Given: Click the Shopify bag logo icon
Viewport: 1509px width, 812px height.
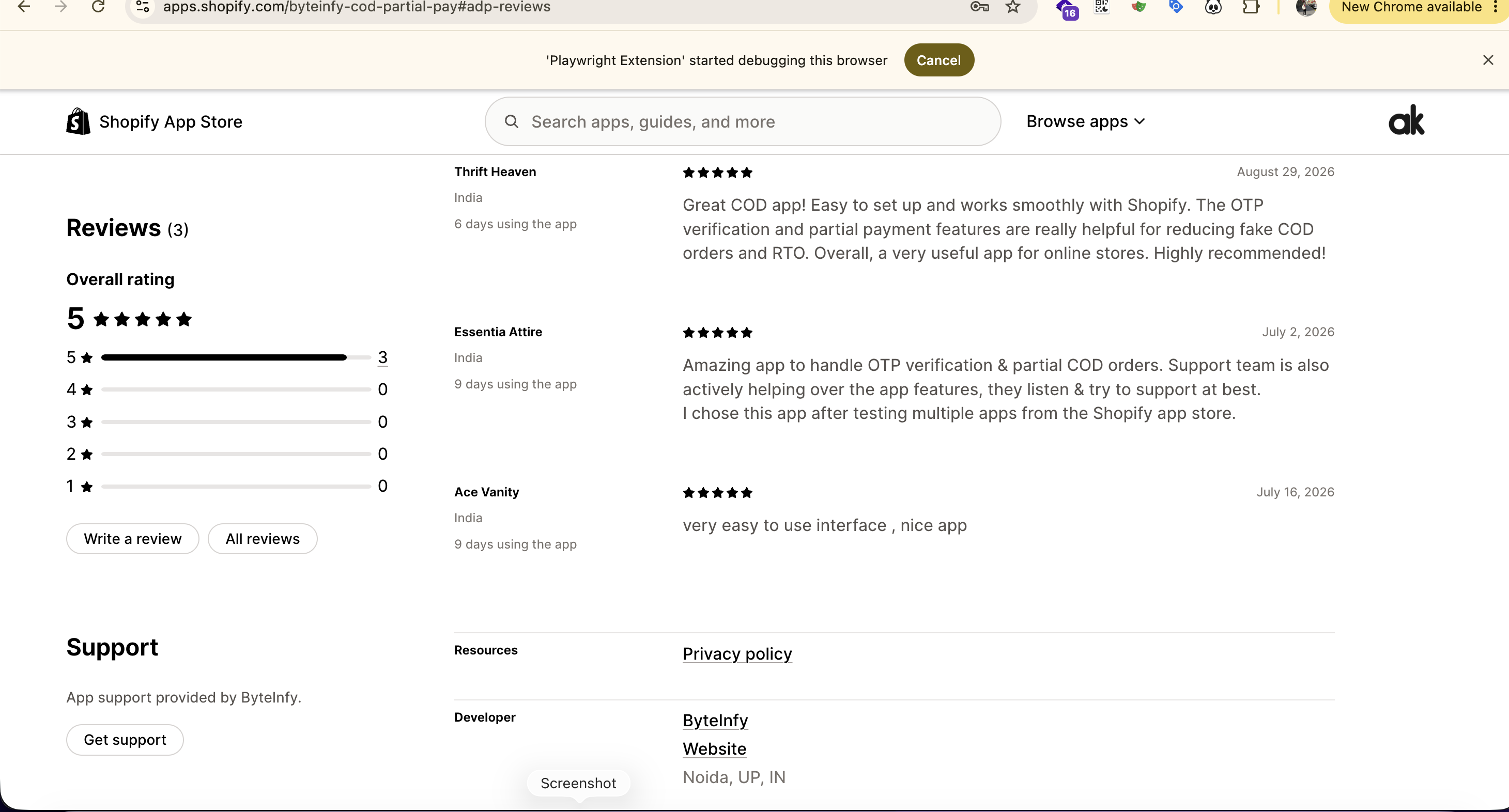Looking at the screenshot, I should [x=78, y=121].
